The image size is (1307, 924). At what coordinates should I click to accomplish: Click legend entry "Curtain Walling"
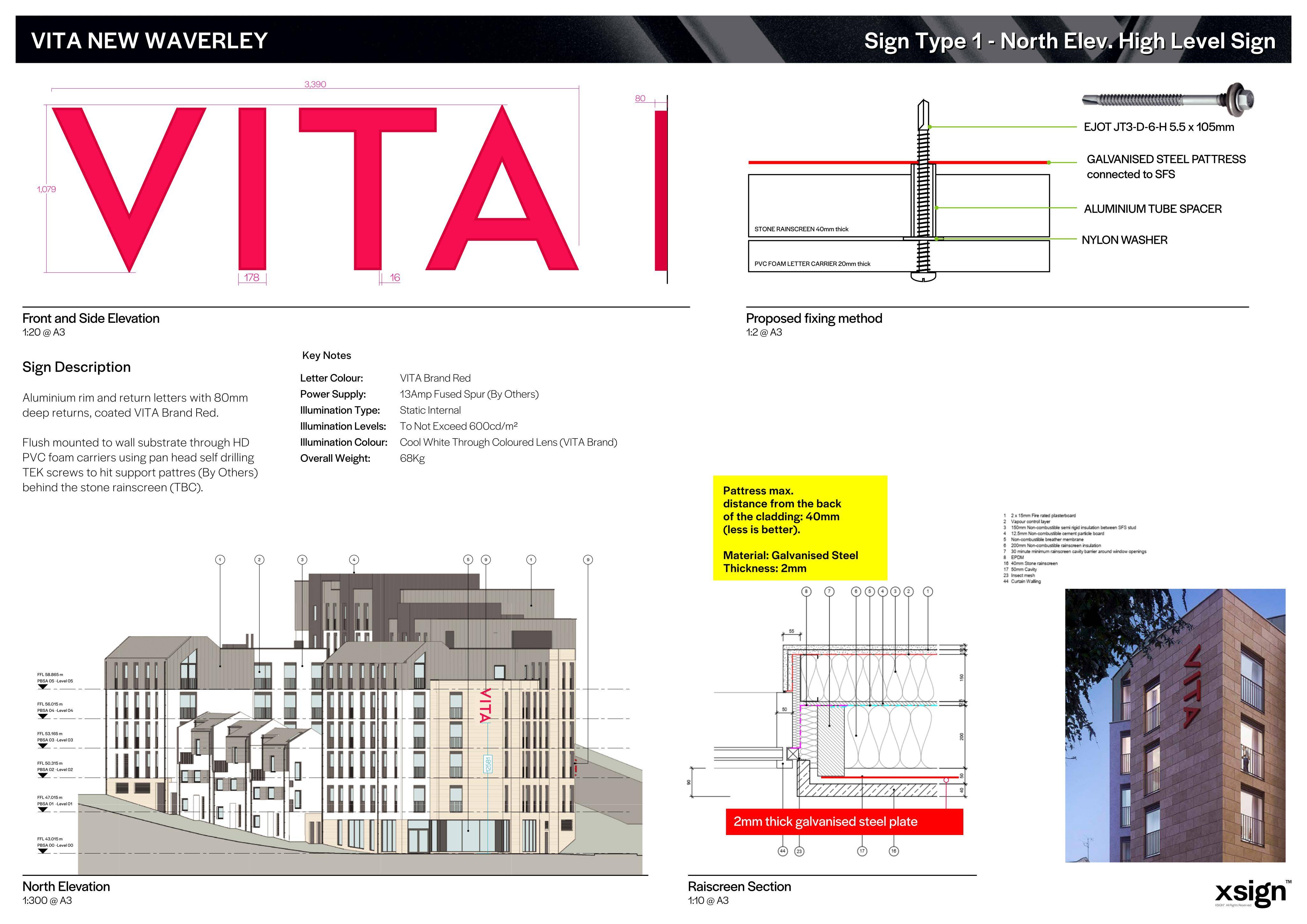(x=1025, y=581)
